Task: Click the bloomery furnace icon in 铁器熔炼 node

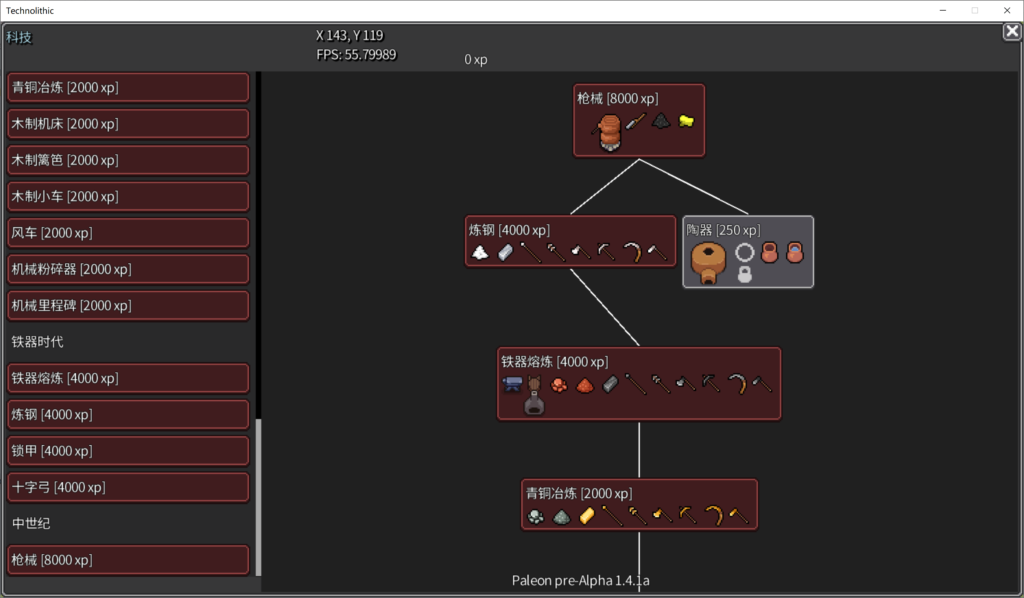Action: [x=534, y=395]
